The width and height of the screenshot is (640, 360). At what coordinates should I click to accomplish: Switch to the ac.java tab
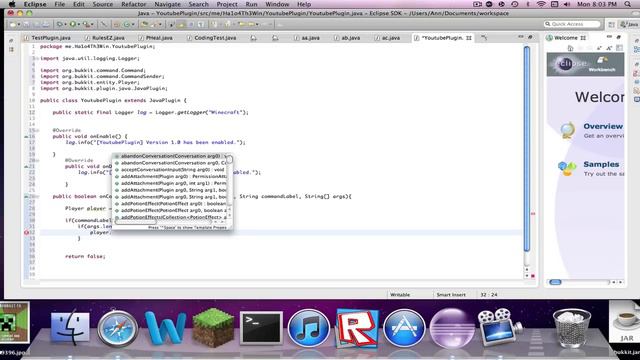tap(387, 38)
